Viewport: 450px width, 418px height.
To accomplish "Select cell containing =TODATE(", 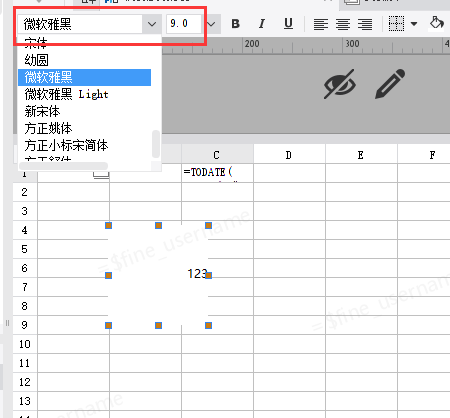I will point(217,173).
